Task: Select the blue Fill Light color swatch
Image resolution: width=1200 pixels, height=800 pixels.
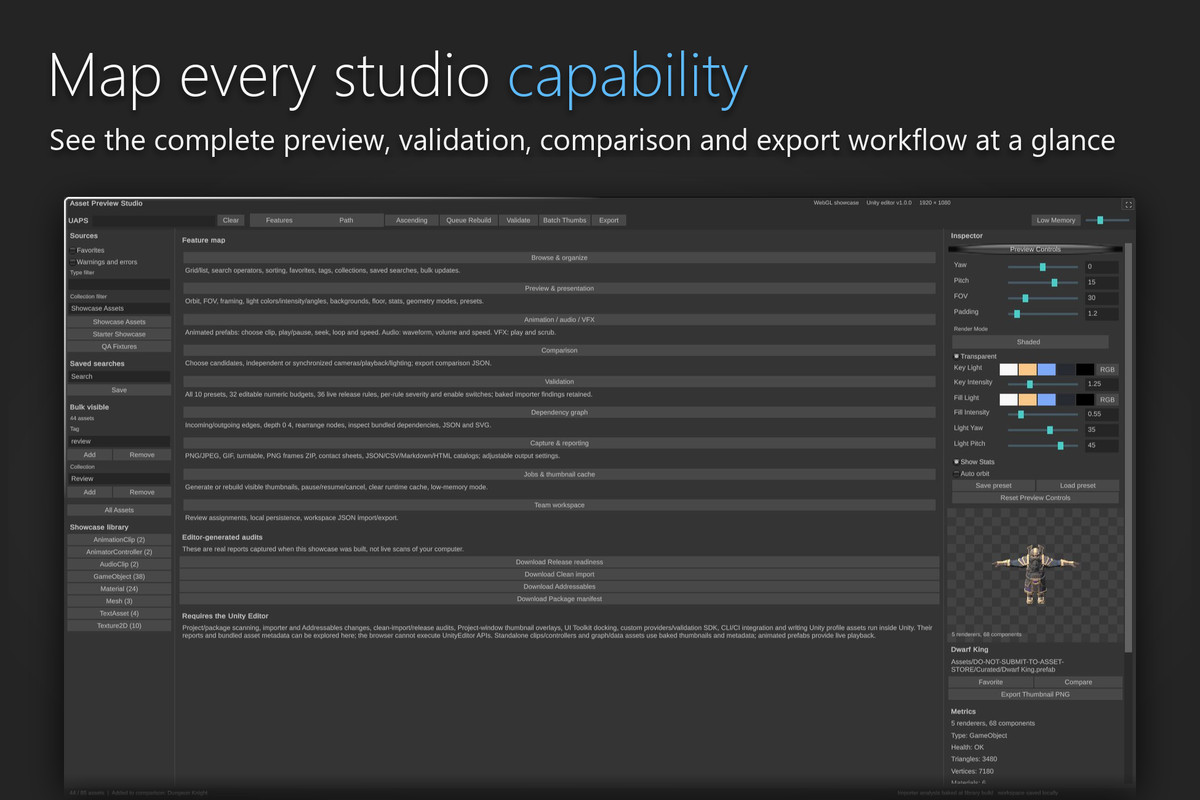Action: (x=1046, y=399)
